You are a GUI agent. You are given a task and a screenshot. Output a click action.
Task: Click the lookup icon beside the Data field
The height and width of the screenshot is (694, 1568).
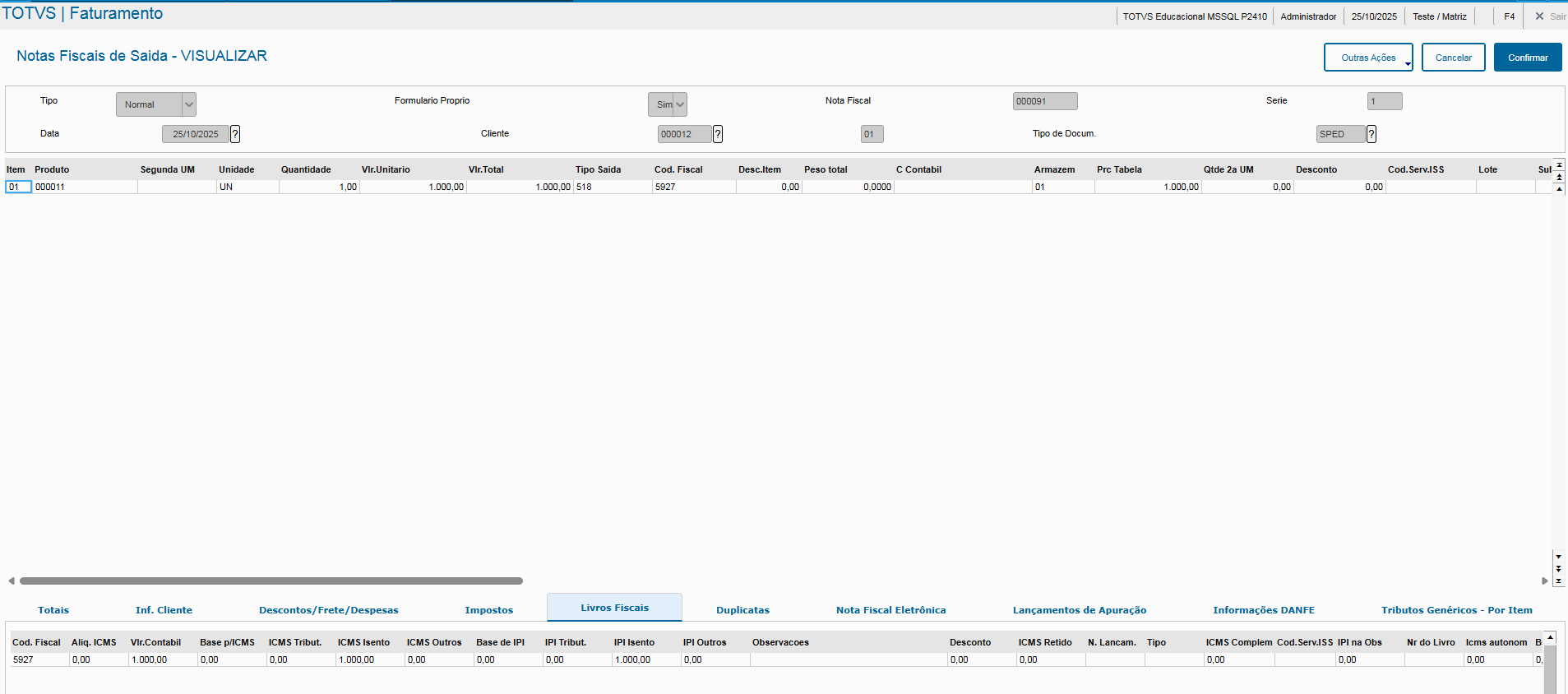(235, 134)
